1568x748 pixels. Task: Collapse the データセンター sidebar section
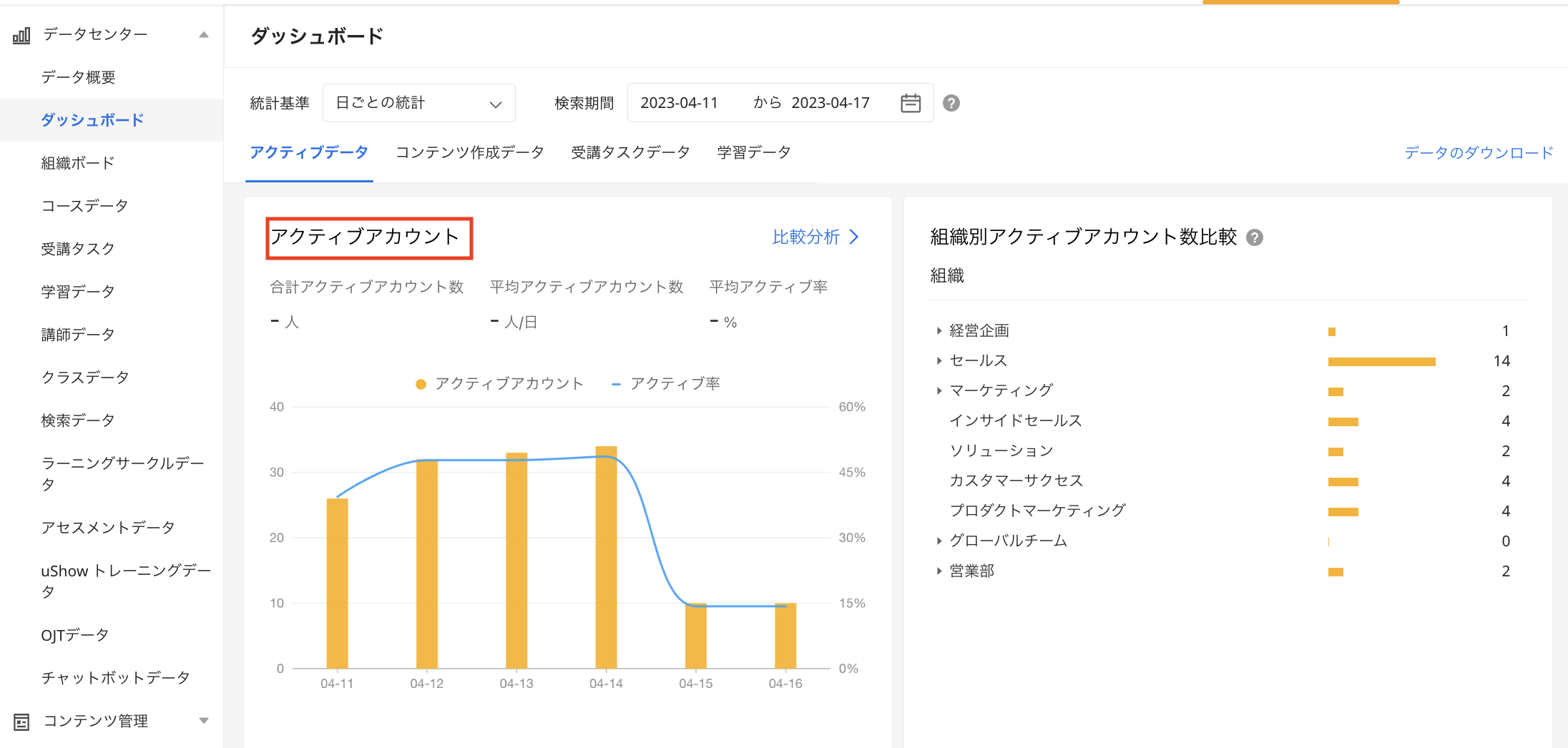tap(204, 34)
